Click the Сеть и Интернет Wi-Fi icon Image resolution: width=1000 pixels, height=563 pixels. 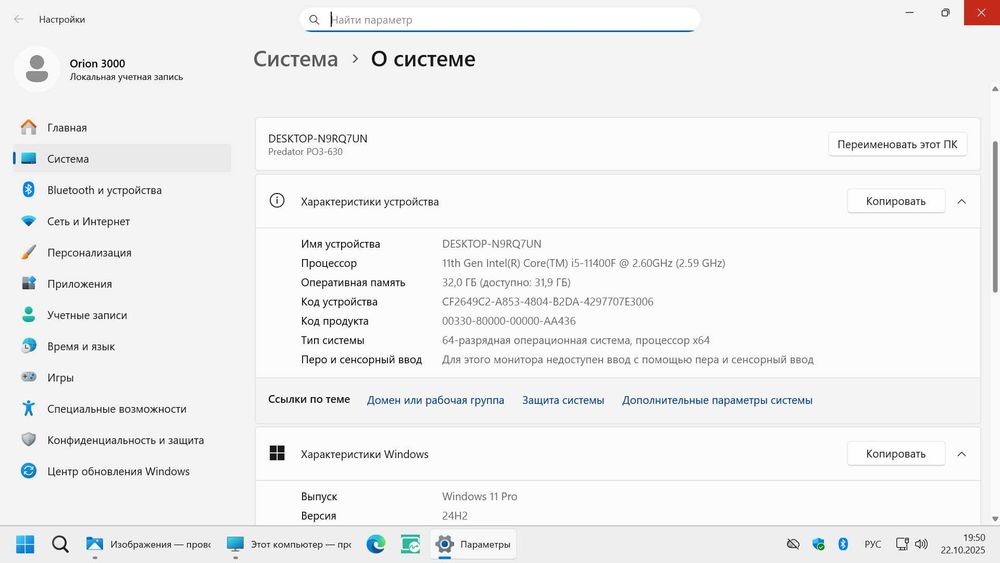pyautogui.click(x=29, y=221)
